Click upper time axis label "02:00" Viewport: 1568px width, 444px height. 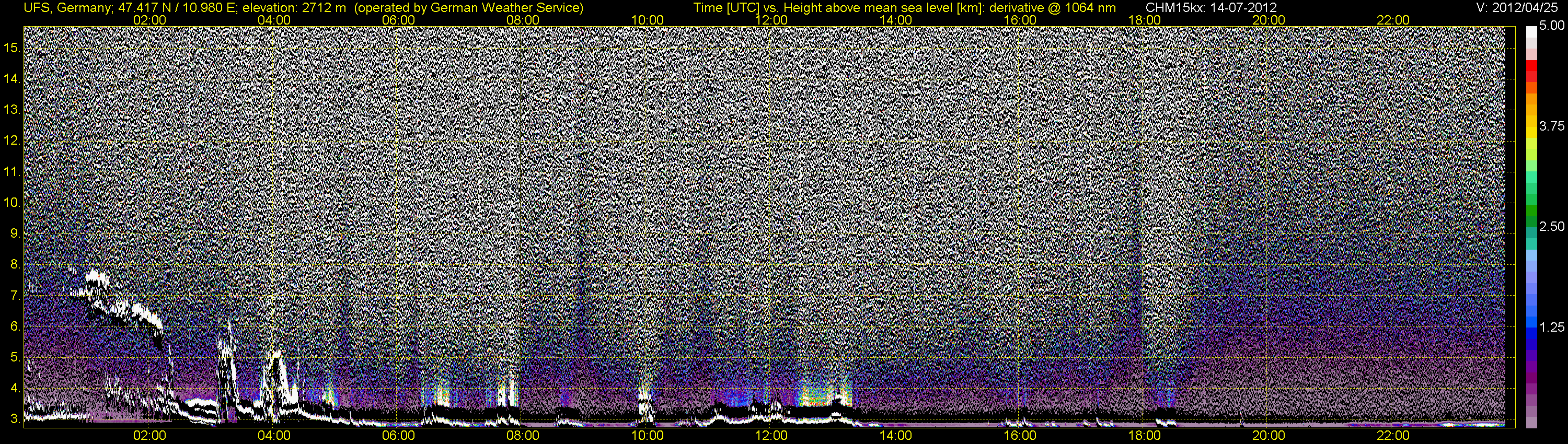[x=149, y=20]
